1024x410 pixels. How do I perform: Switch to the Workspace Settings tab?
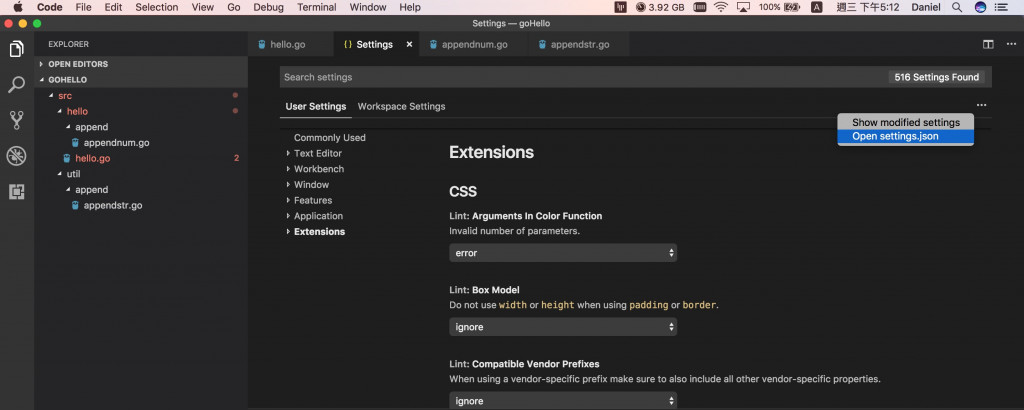tap(401, 106)
